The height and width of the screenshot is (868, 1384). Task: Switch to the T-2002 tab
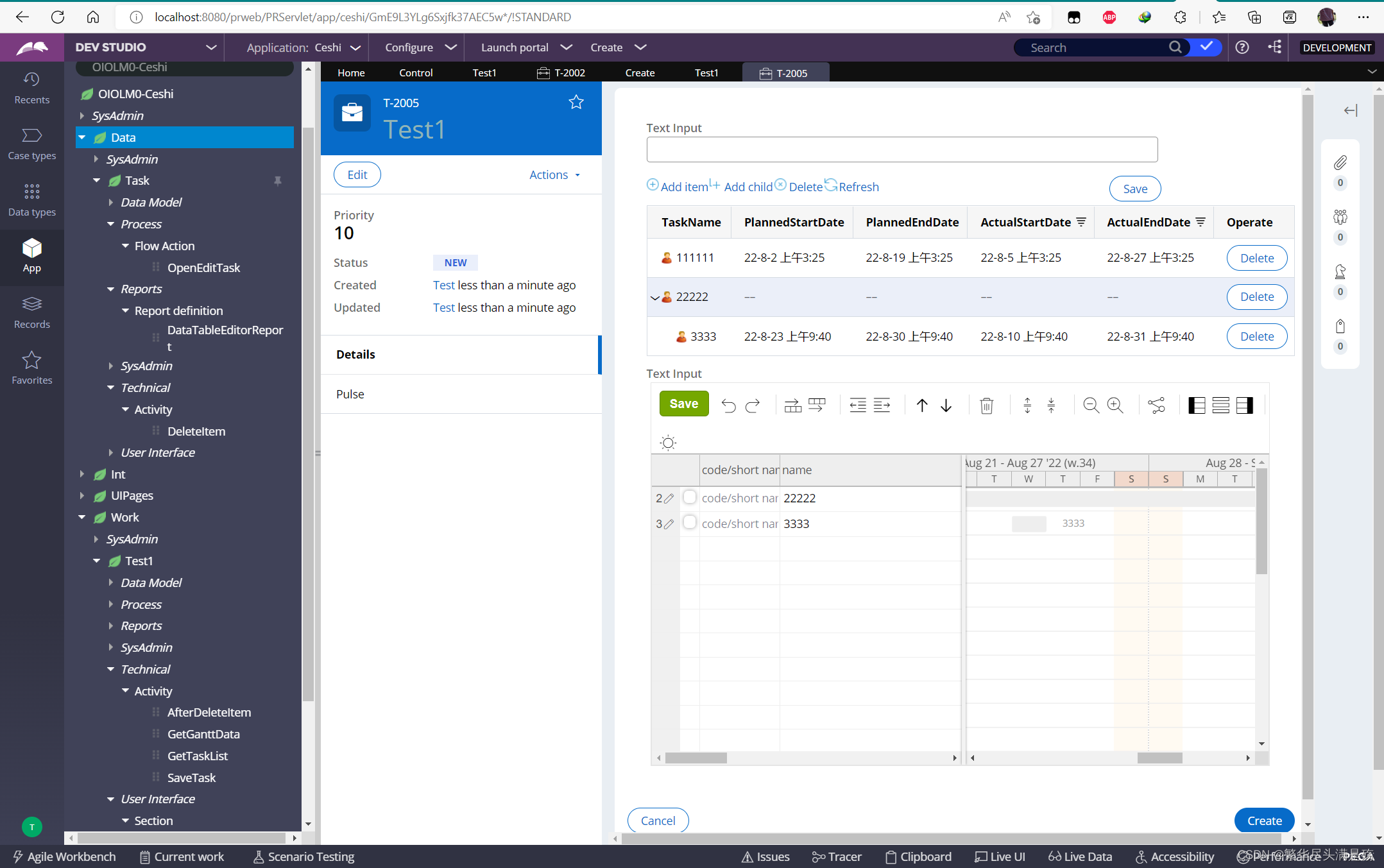click(x=561, y=72)
